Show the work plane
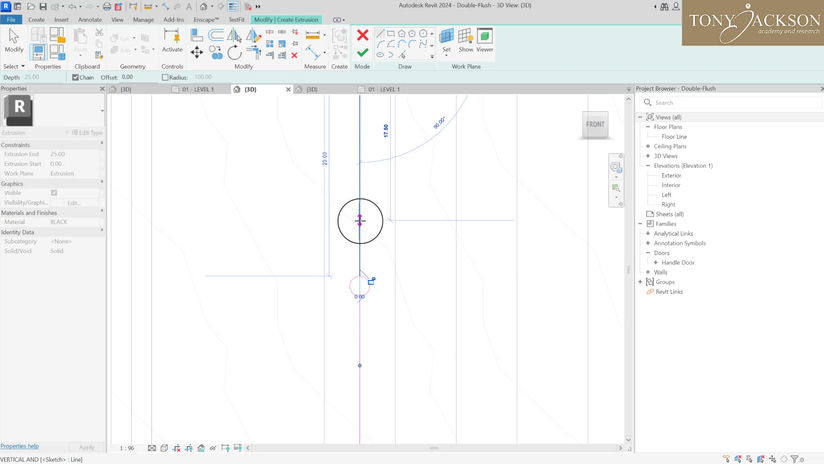 point(466,40)
